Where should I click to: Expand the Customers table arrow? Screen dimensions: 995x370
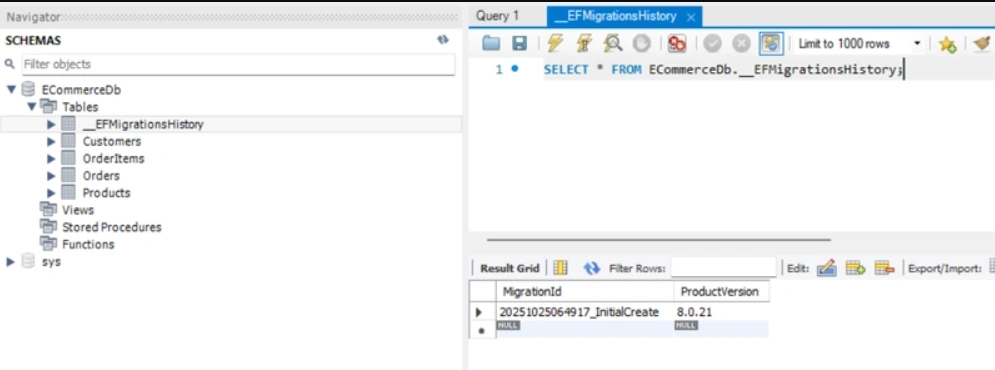click(51, 142)
